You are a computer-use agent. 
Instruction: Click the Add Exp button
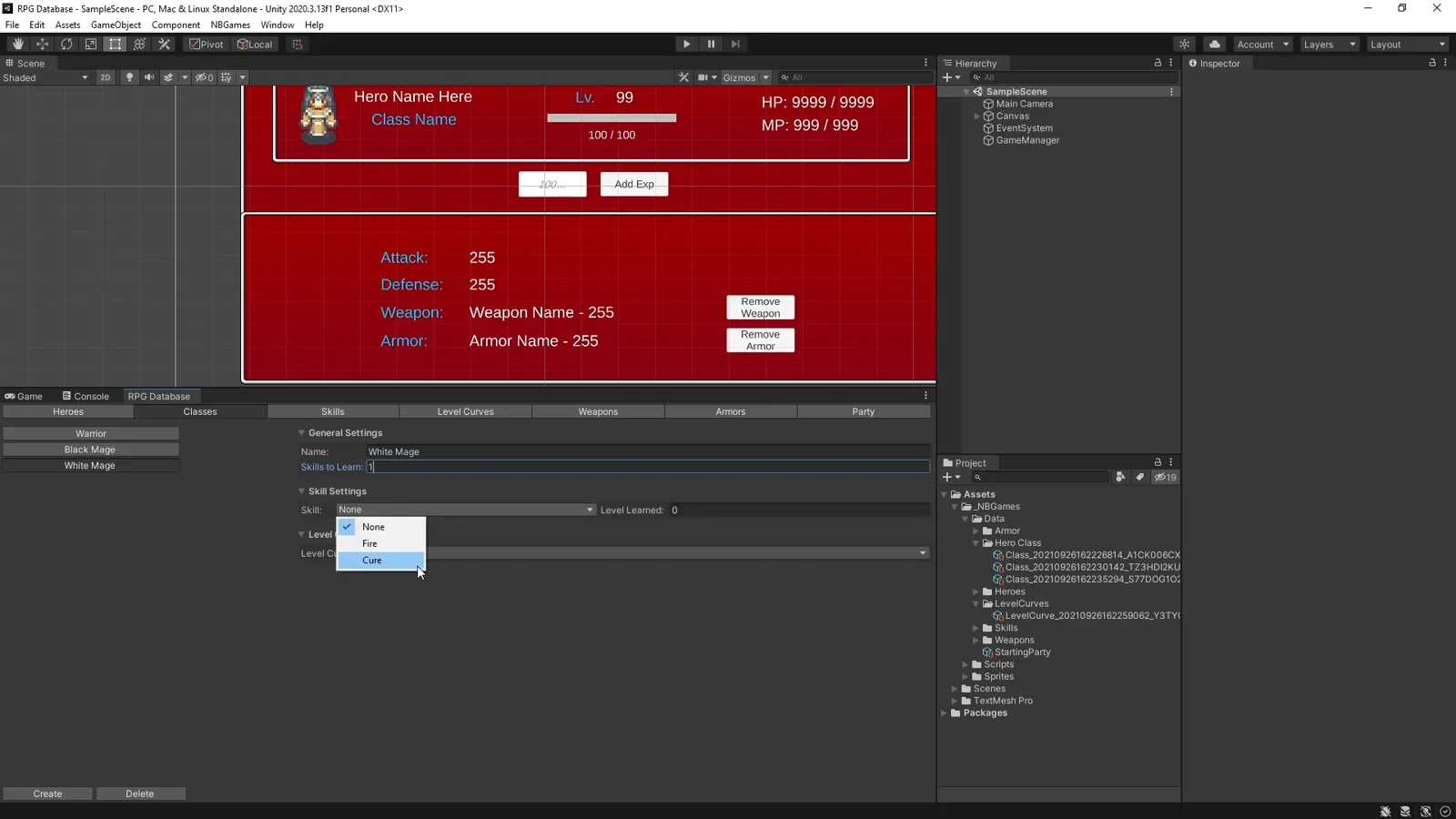[x=634, y=184]
